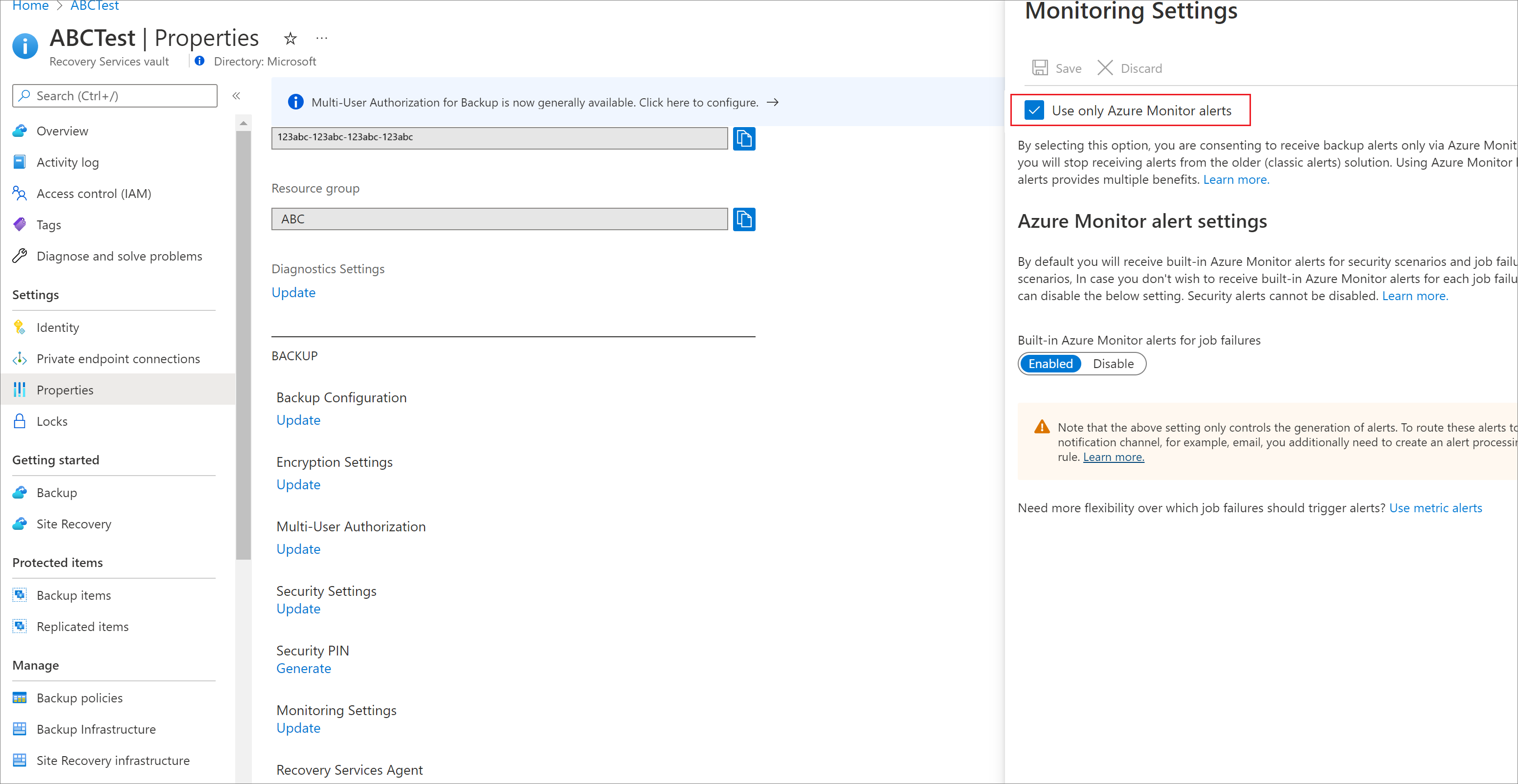The width and height of the screenshot is (1518, 784).
Task: Open the Properties menu item
Action: pyautogui.click(x=64, y=389)
